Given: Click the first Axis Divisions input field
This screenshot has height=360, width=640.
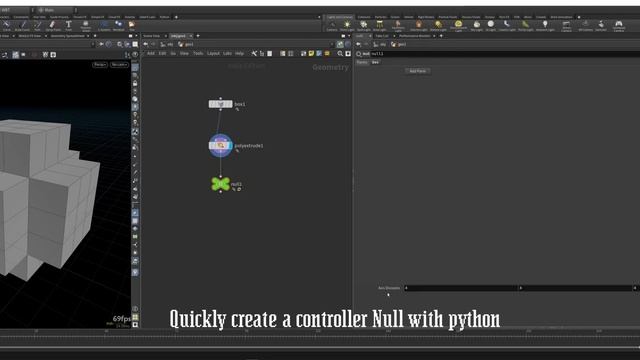Looking at the screenshot, I should pos(461,288).
